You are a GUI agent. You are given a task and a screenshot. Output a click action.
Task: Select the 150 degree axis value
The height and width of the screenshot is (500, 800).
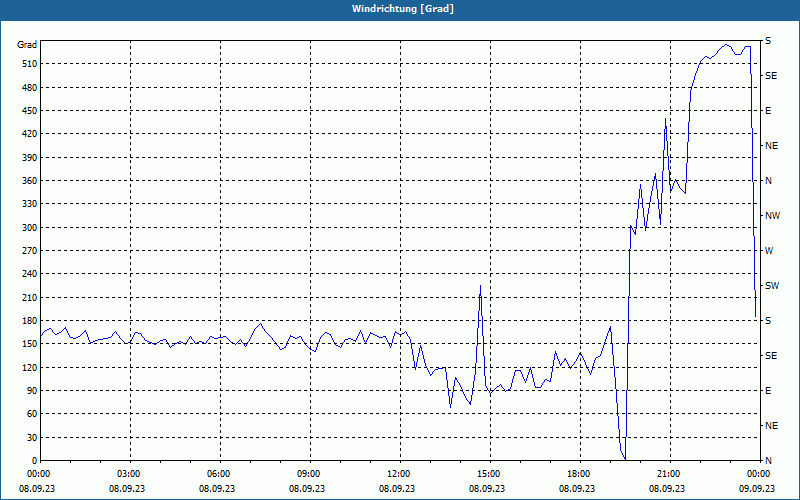(29, 343)
